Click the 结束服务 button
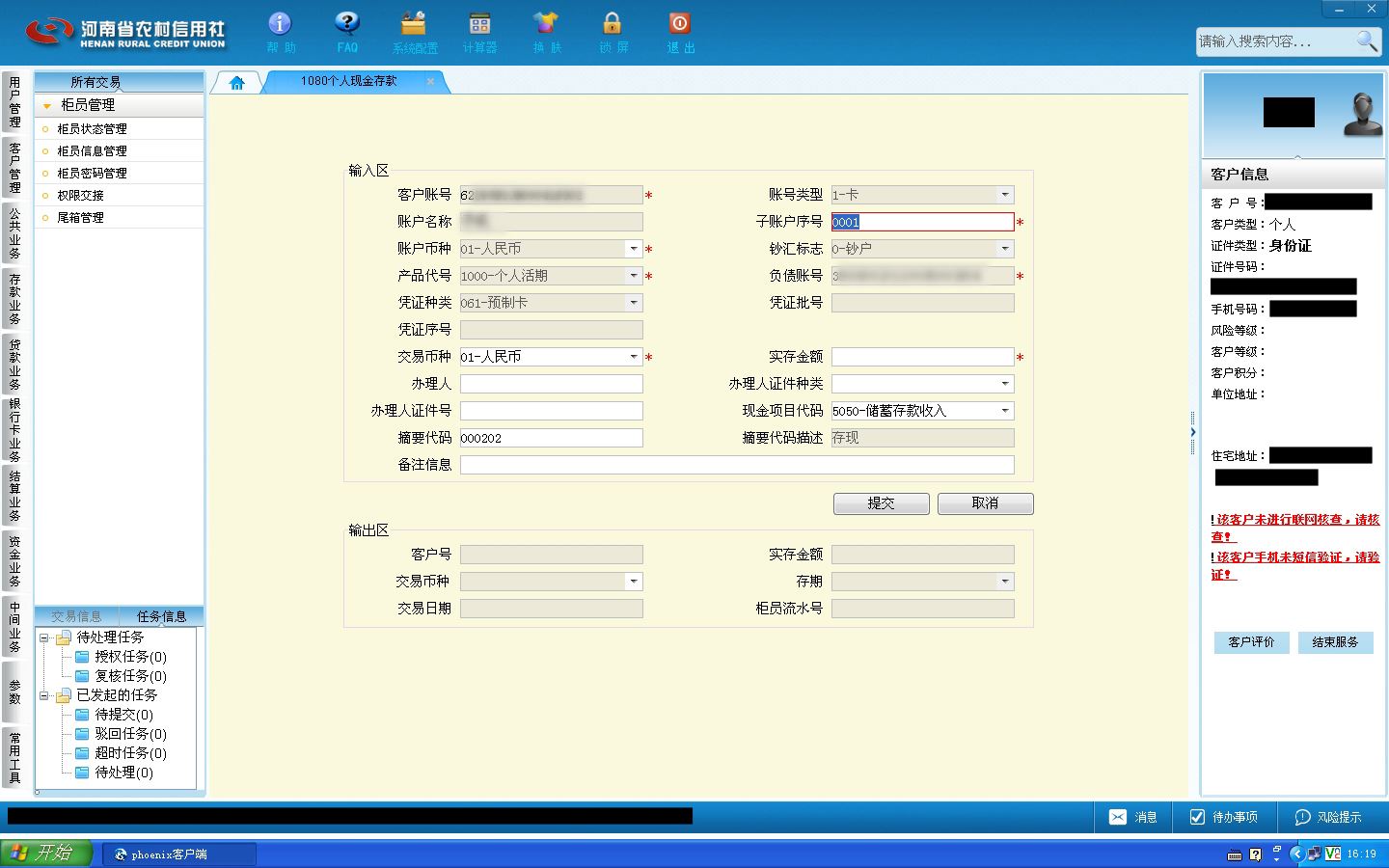Image resolution: width=1389 pixels, height=868 pixels. [x=1335, y=642]
